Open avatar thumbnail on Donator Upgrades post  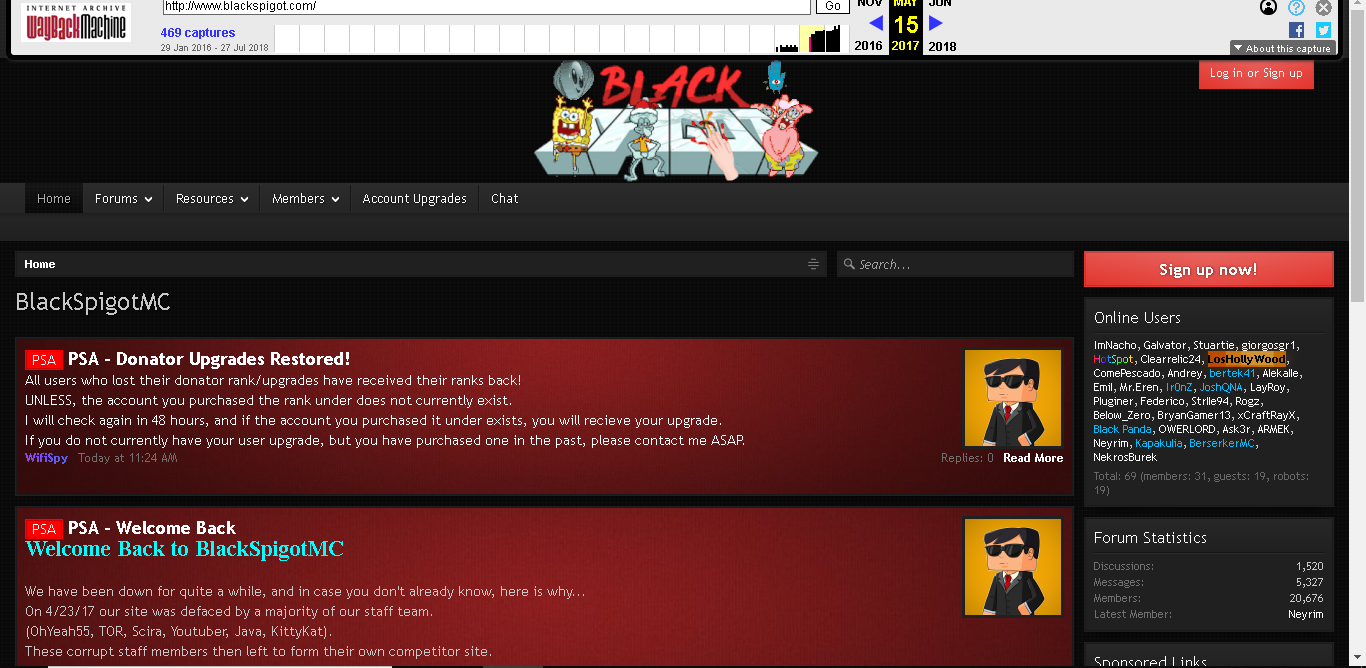pos(1013,398)
